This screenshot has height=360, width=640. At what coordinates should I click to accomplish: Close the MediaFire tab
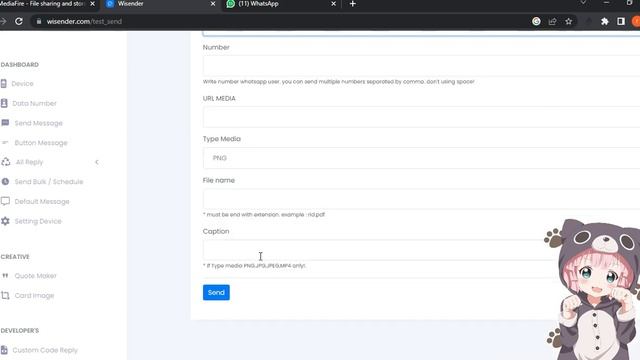click(x=92, y=4)
